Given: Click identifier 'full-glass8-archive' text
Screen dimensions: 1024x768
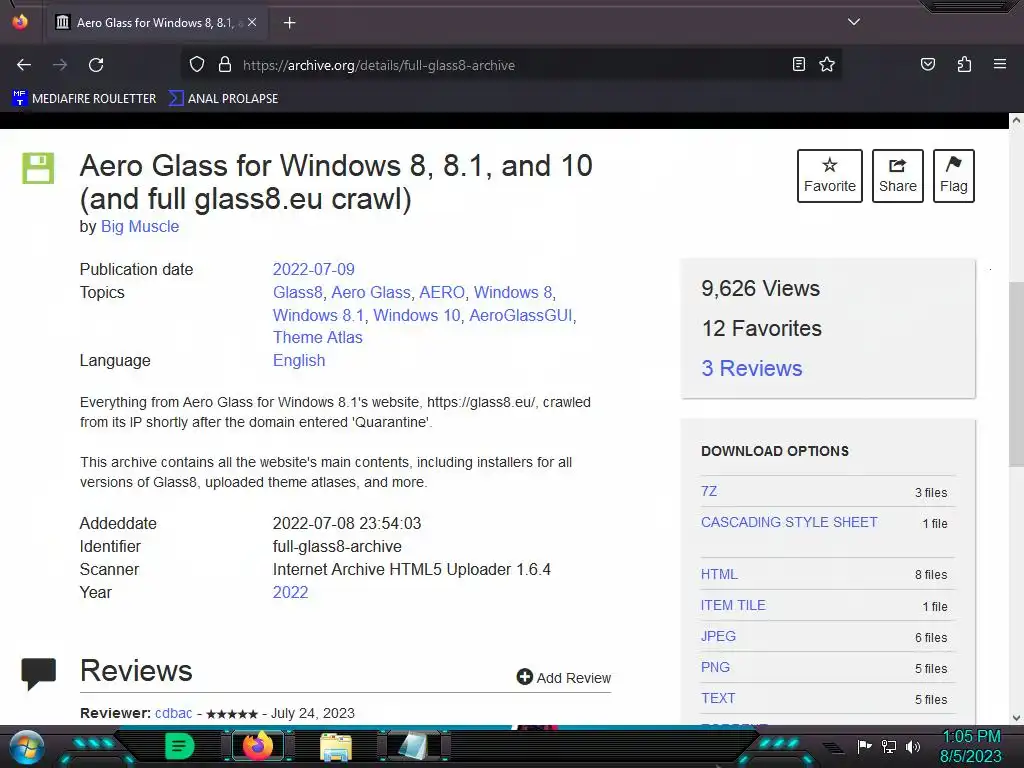Looking at the screenshot, I should coord(337,547).
